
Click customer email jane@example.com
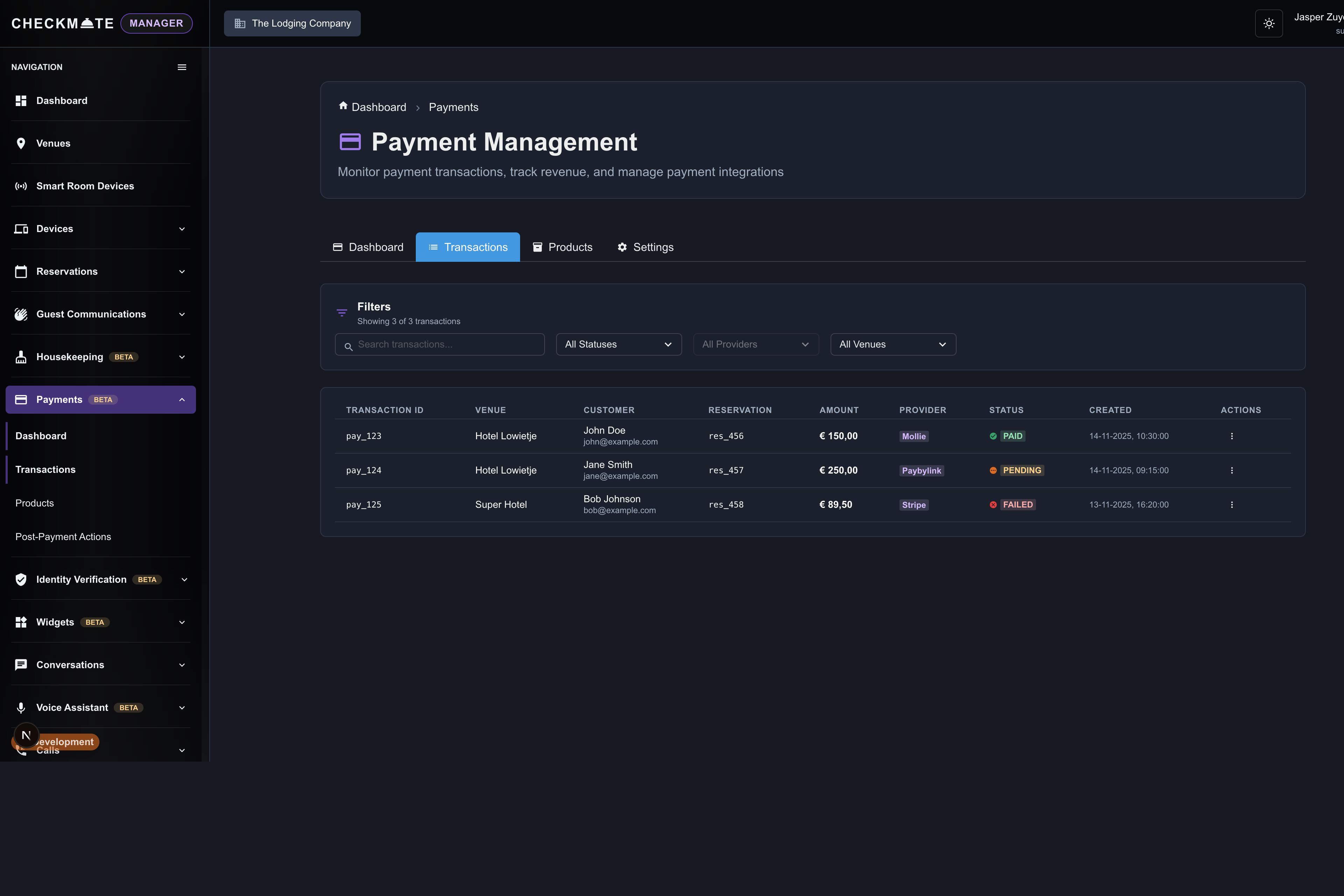620,476
